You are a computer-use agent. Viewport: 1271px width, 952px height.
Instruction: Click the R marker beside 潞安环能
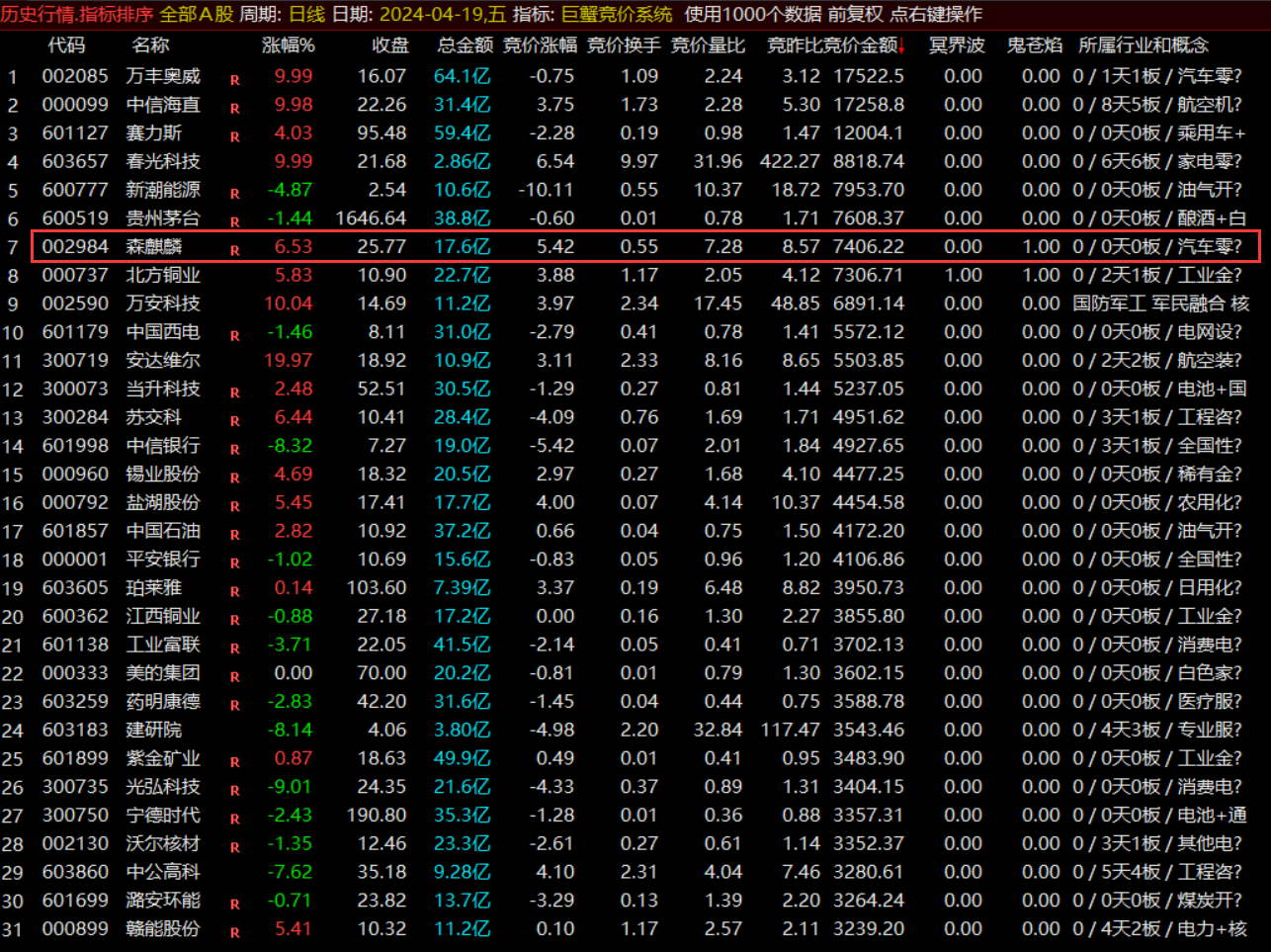click(235, 905)
